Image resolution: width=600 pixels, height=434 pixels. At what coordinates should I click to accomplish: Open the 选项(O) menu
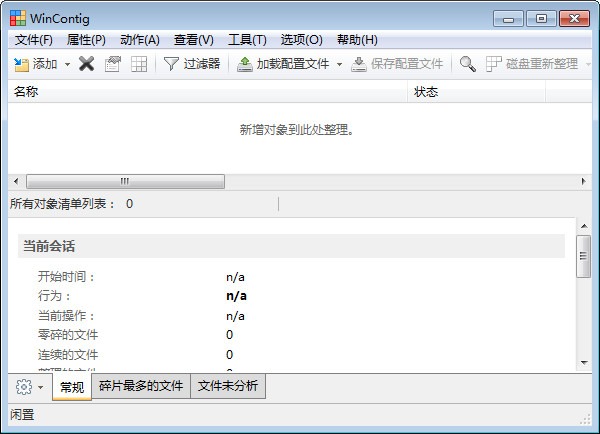(302, 40)
